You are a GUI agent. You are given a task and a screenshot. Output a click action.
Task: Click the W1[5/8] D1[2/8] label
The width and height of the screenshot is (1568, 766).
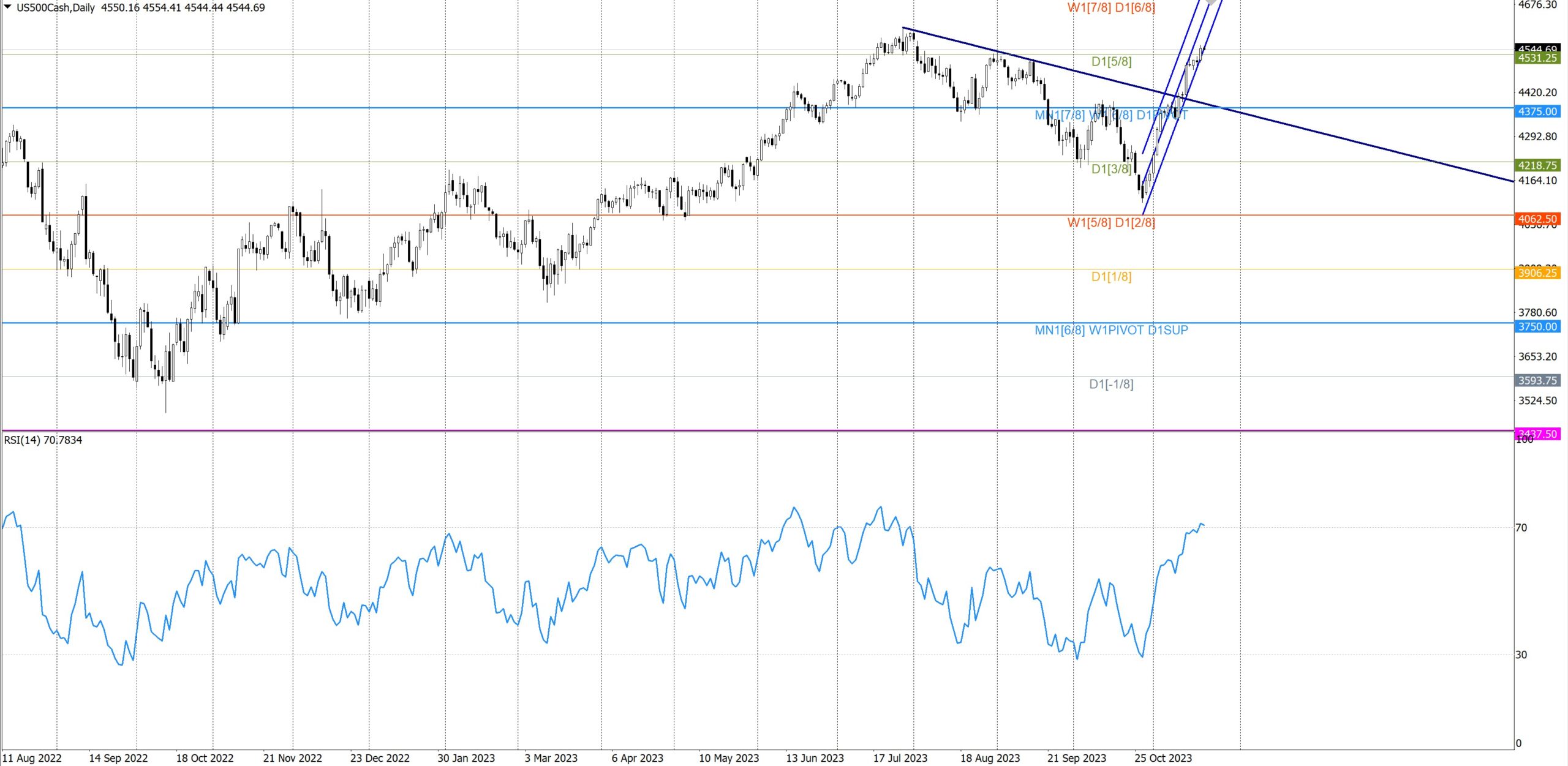(x=1111, y=223)
